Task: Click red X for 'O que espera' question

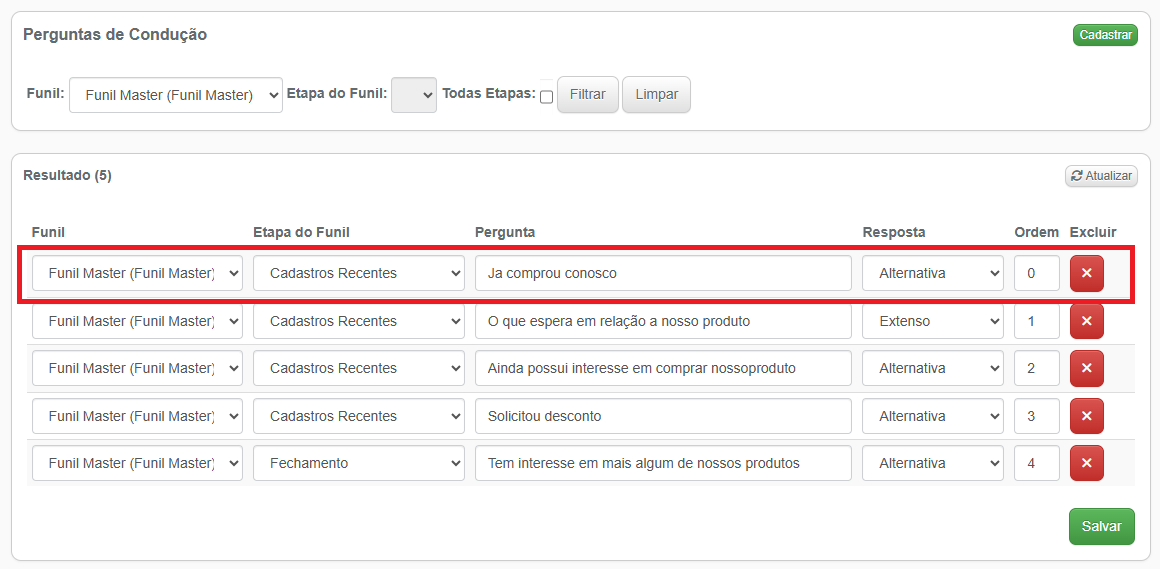Action: (x=1086, y=321)
